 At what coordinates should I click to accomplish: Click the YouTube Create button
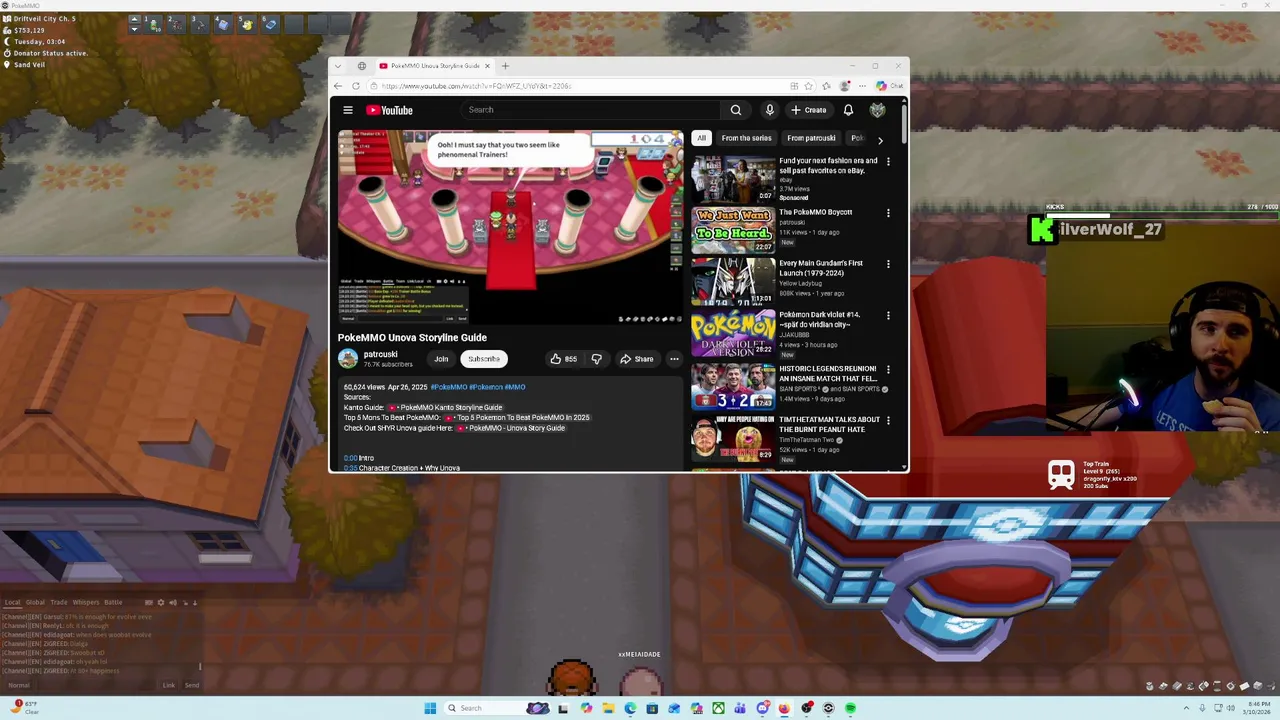(809, 110)
